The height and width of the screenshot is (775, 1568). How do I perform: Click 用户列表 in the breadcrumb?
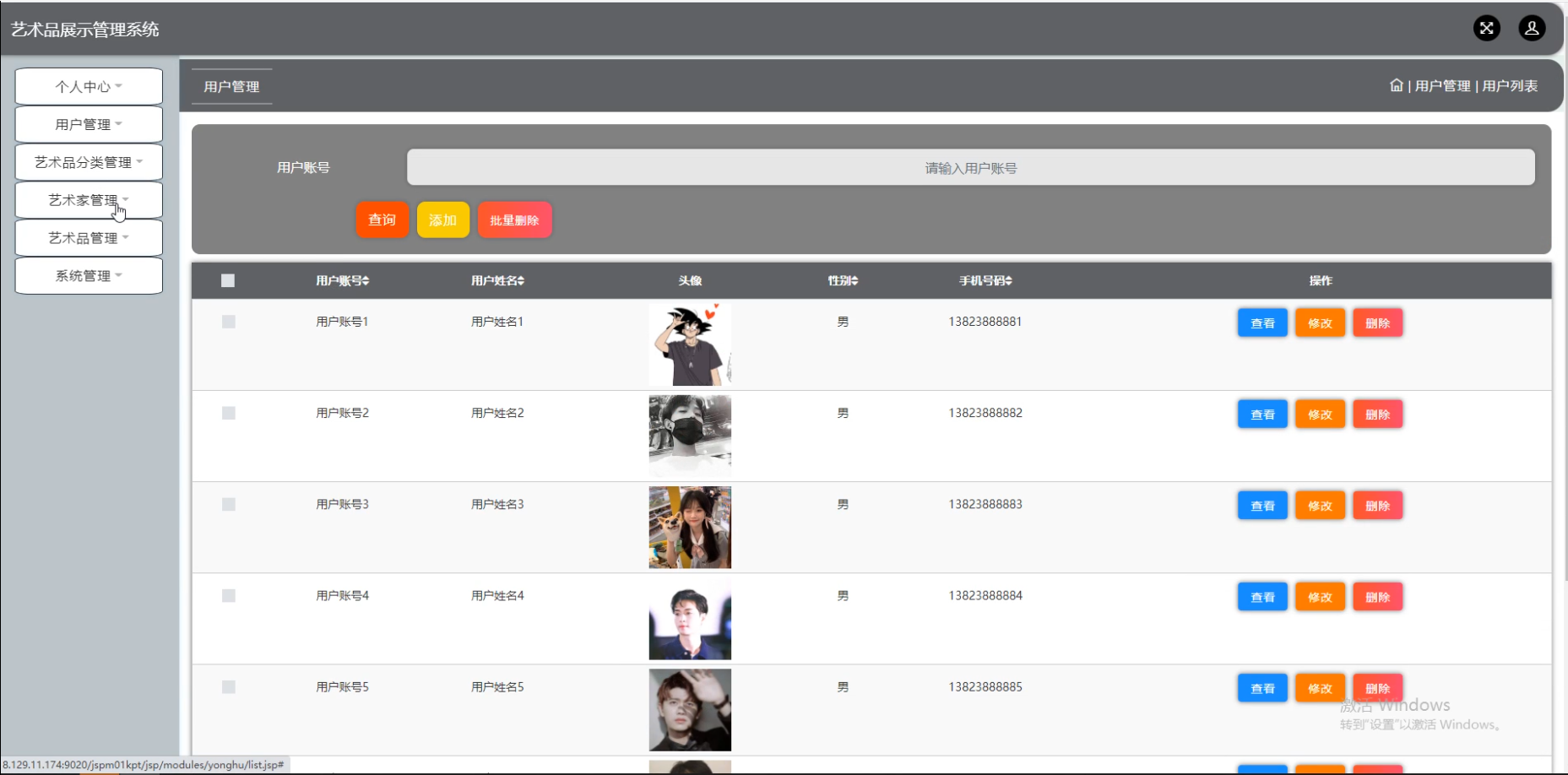1510,85
